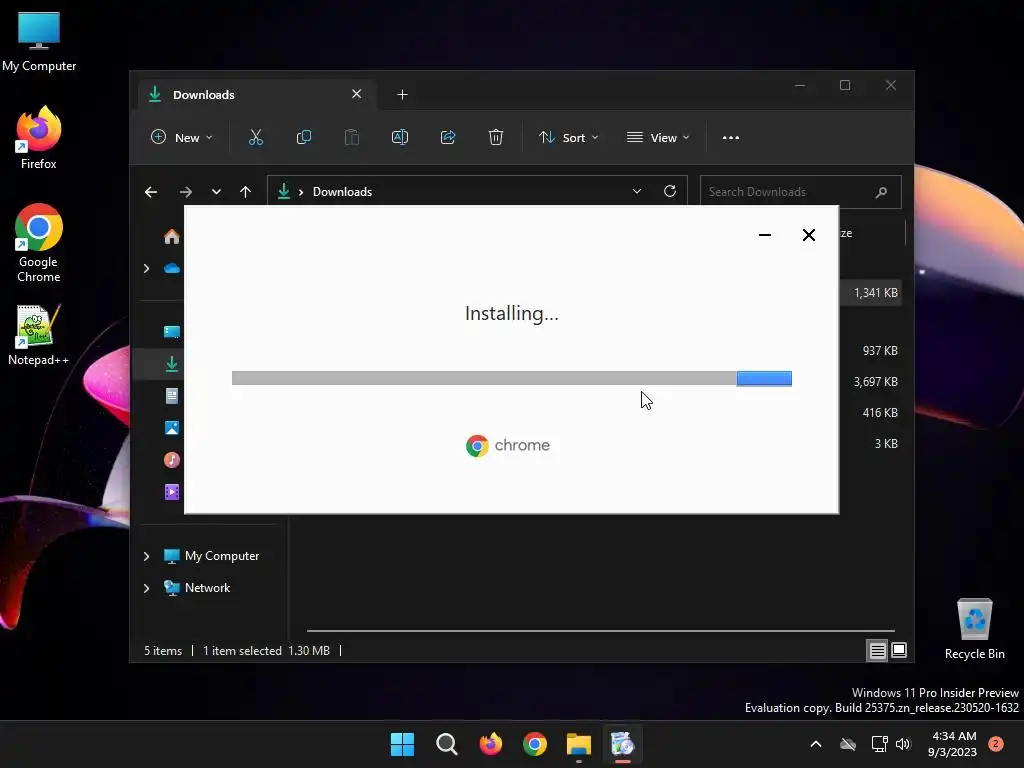Open the View dropdown menu
1024x768 pixels.
coord(658,138)
